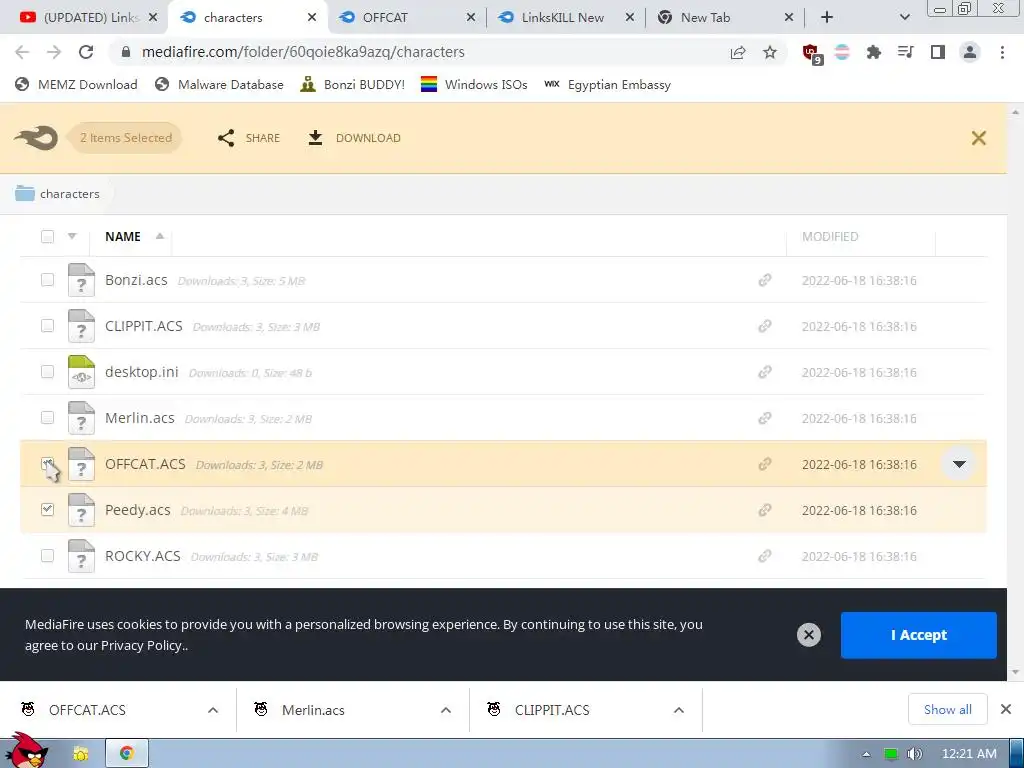Copy link icon for Peedy.acs
Image resolution: width=1024 pixels, height=768 pixels.
click(765, 510)
